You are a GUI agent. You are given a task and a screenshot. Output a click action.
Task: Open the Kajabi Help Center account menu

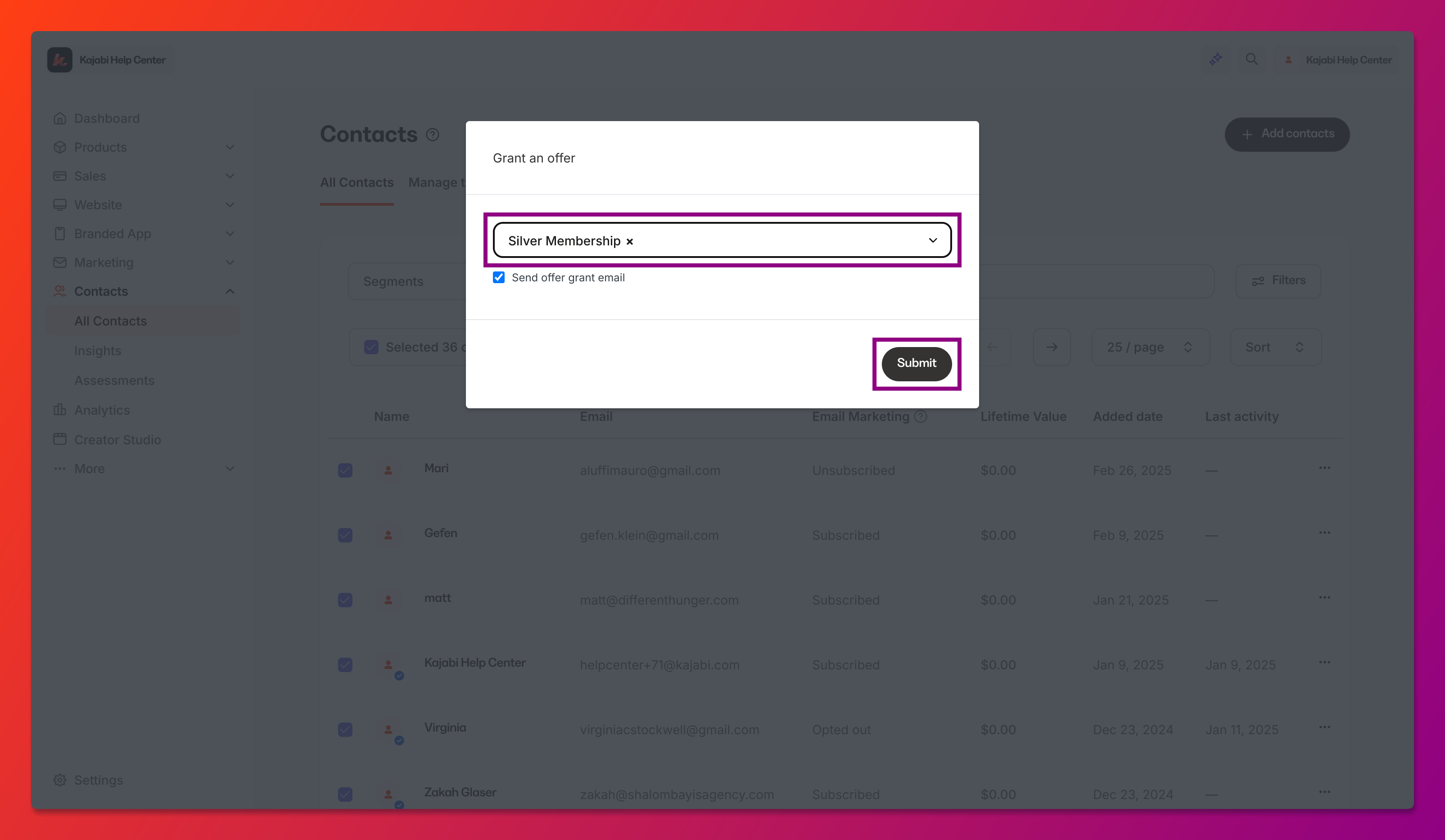[x=1337, y=59]
